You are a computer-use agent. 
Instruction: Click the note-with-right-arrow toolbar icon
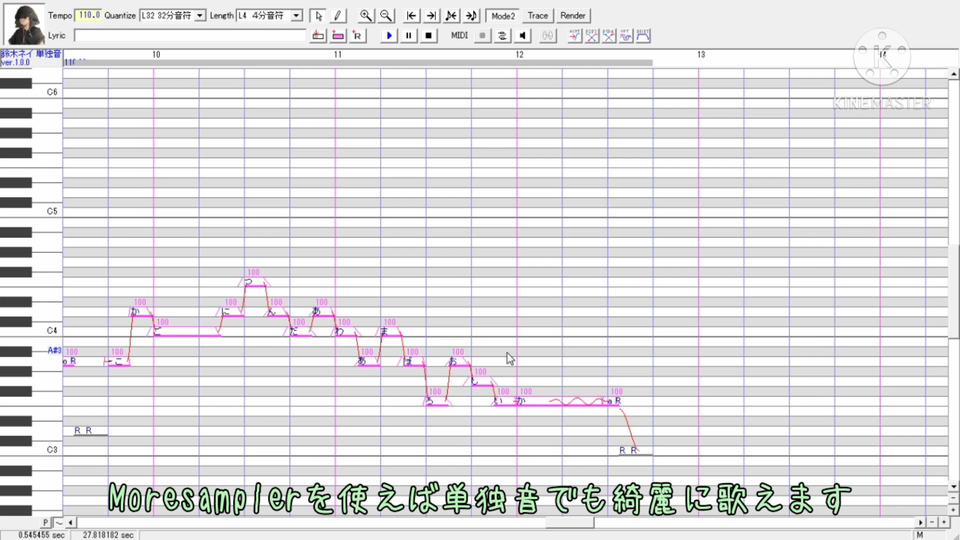471,15
